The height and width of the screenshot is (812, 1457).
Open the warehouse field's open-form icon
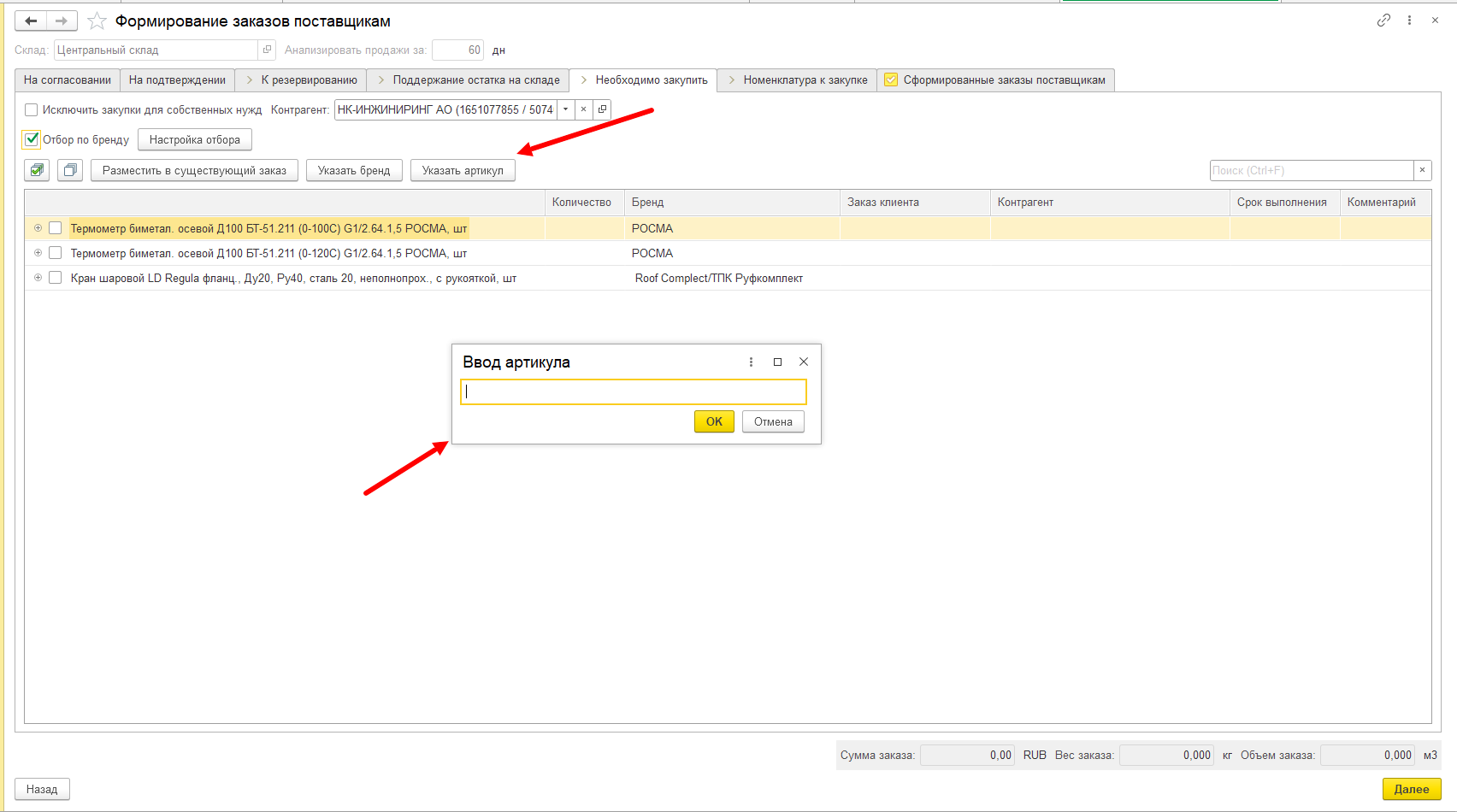[267, 50]
